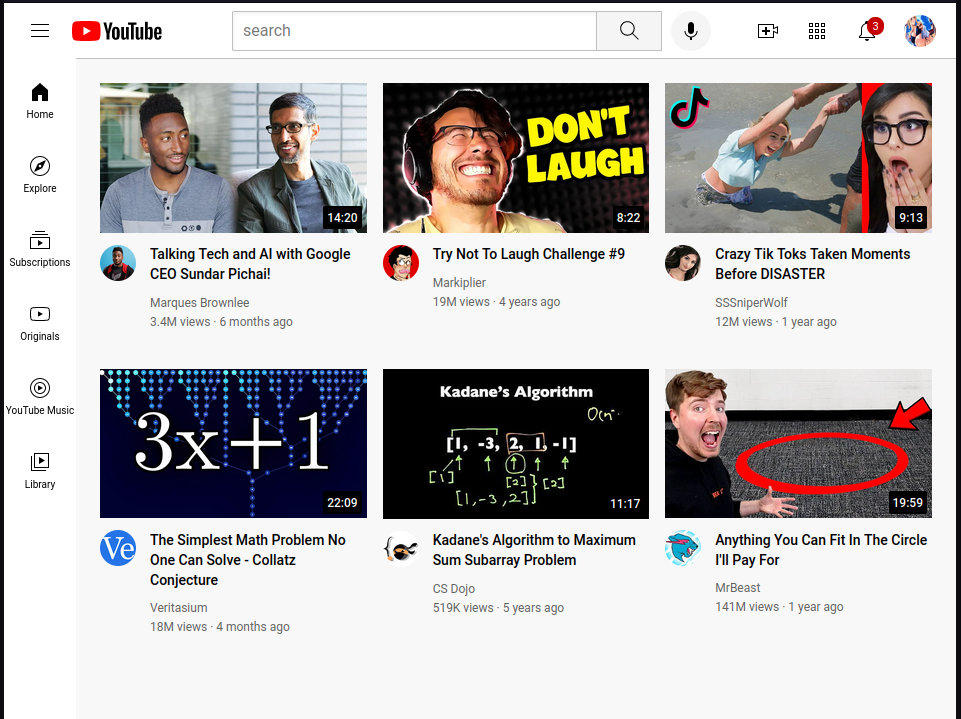The width and height of the screenshot is (961, 719).
Task: Open Library in the sidebar
Action: [40, 471]
